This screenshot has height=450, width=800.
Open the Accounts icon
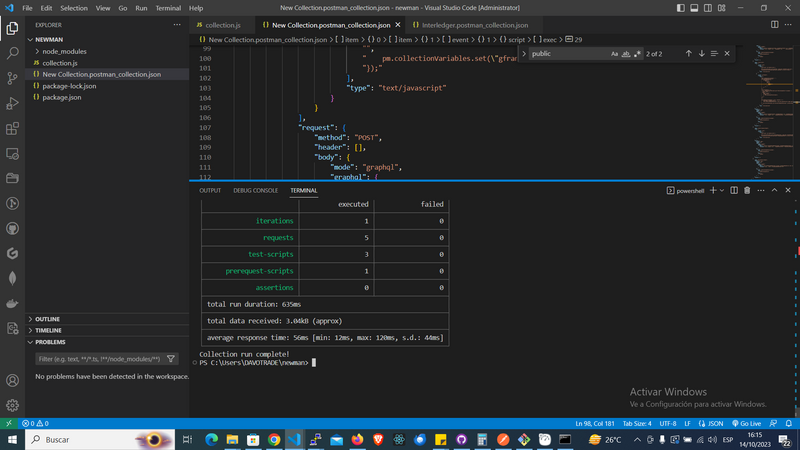point(12,381)
